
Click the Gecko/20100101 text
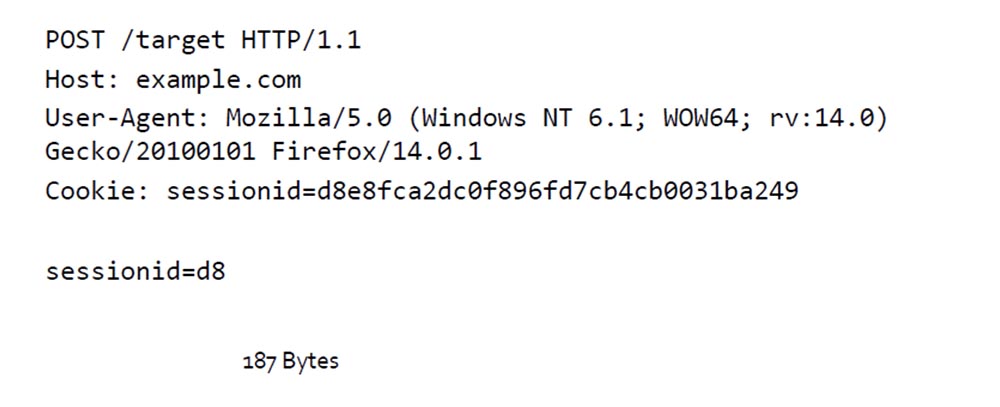(x=150, y=152)
